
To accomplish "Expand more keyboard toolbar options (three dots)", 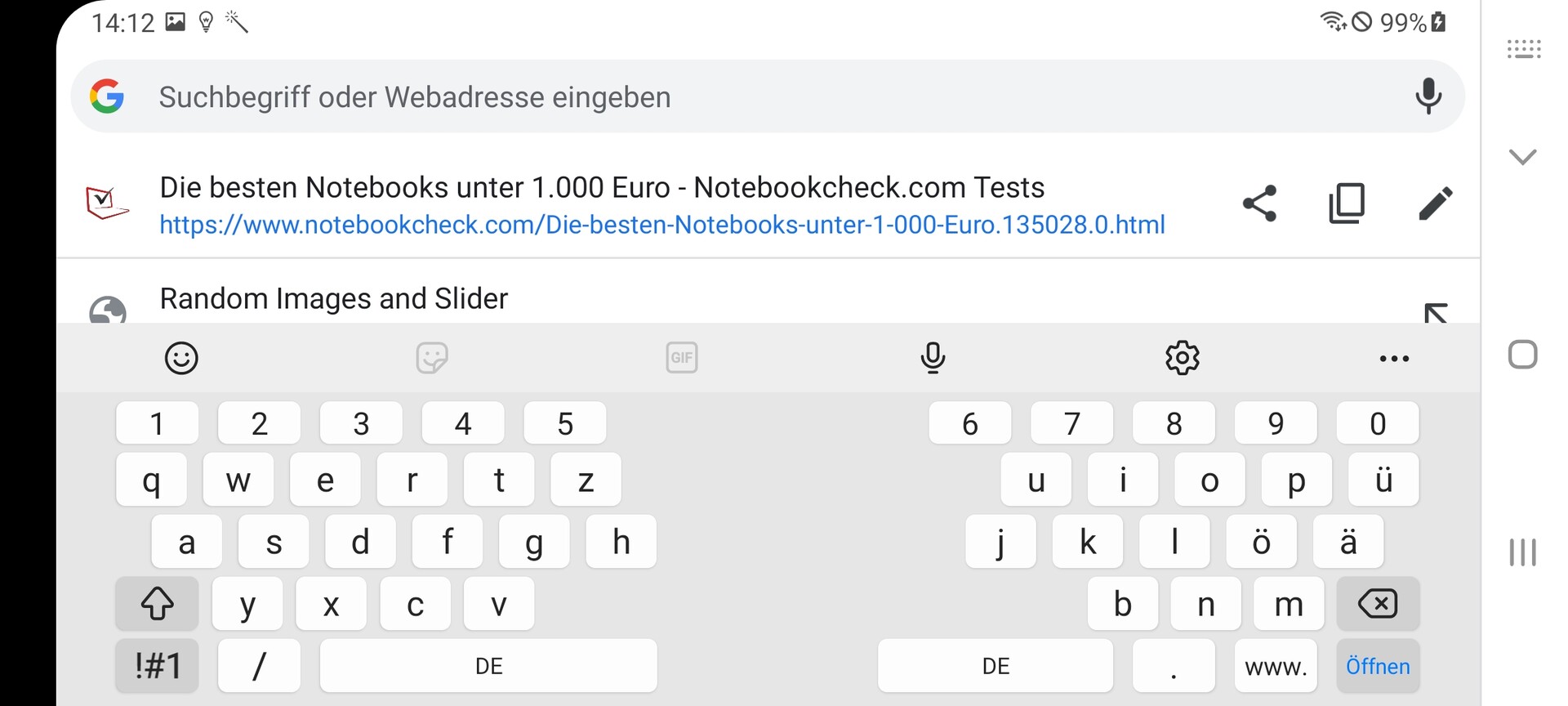I will [x=1393, y=359].
